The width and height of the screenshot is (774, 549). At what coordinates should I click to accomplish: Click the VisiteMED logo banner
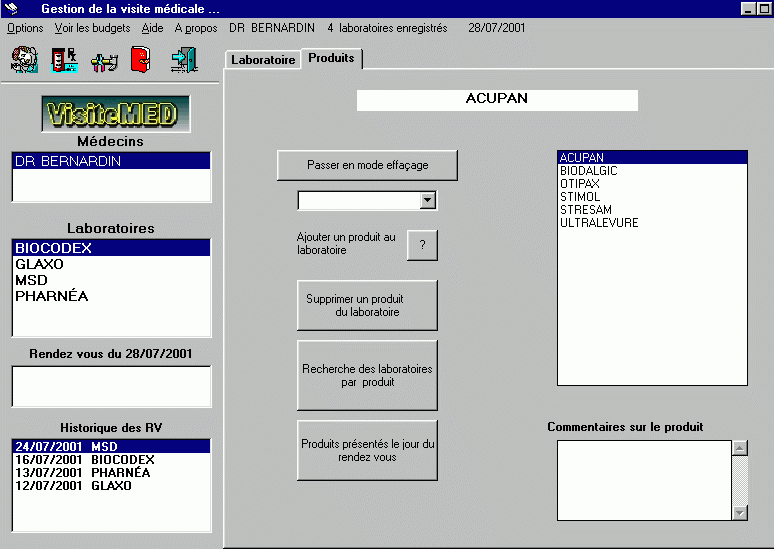pyautogui.click(x=116, y=114)
